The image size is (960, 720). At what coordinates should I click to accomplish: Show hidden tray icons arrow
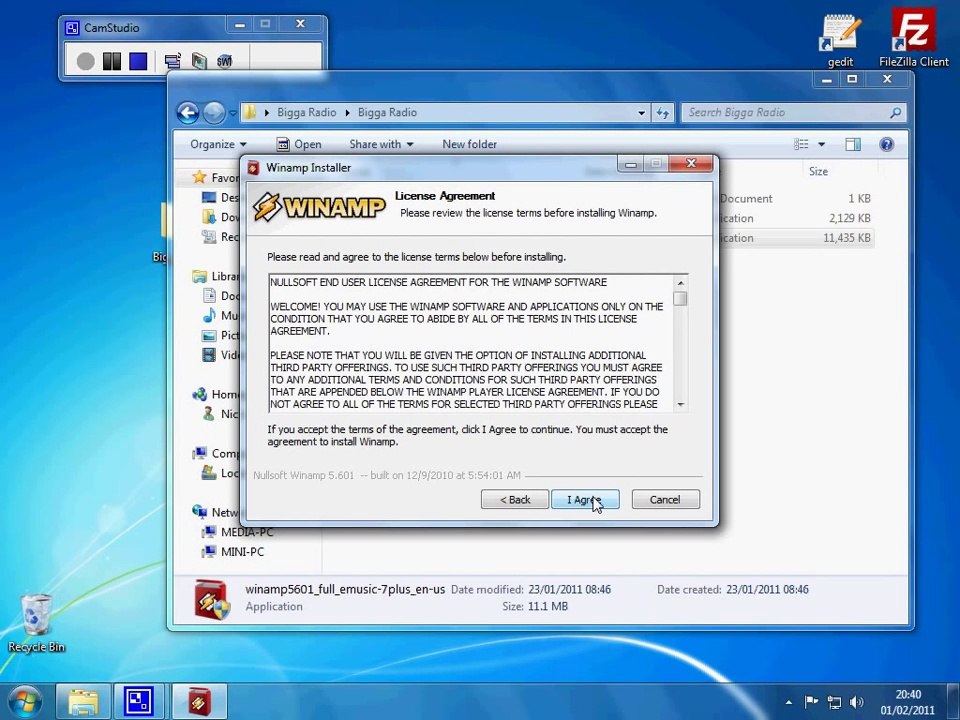click(789, 702)
